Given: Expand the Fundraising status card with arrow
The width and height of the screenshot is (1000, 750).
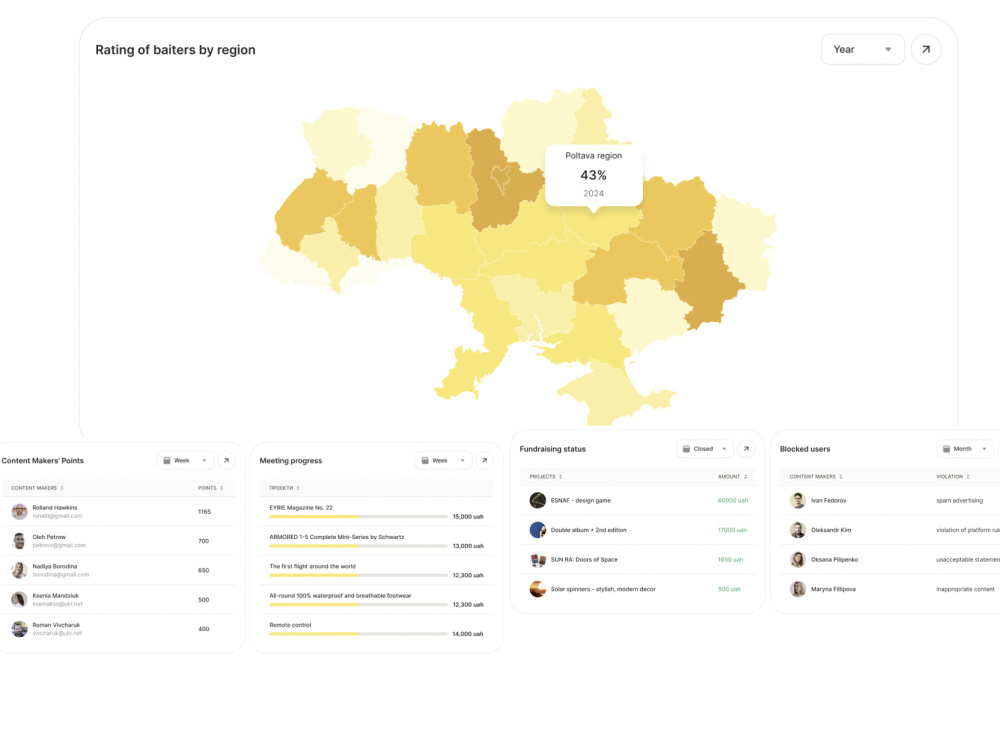Looking at the screenshot, I should tap(746, 448).
